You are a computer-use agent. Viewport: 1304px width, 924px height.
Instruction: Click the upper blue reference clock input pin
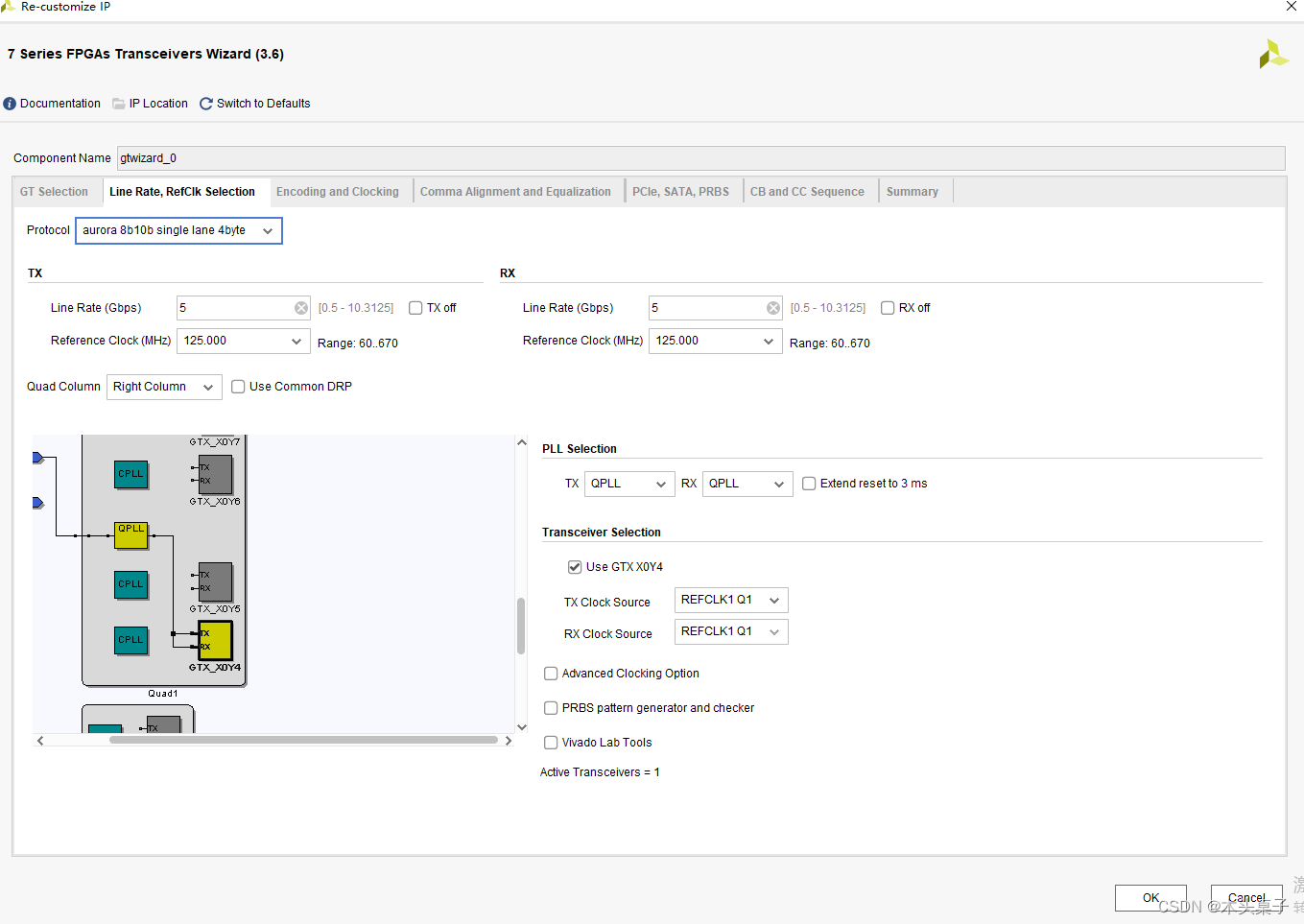[38, 458]
